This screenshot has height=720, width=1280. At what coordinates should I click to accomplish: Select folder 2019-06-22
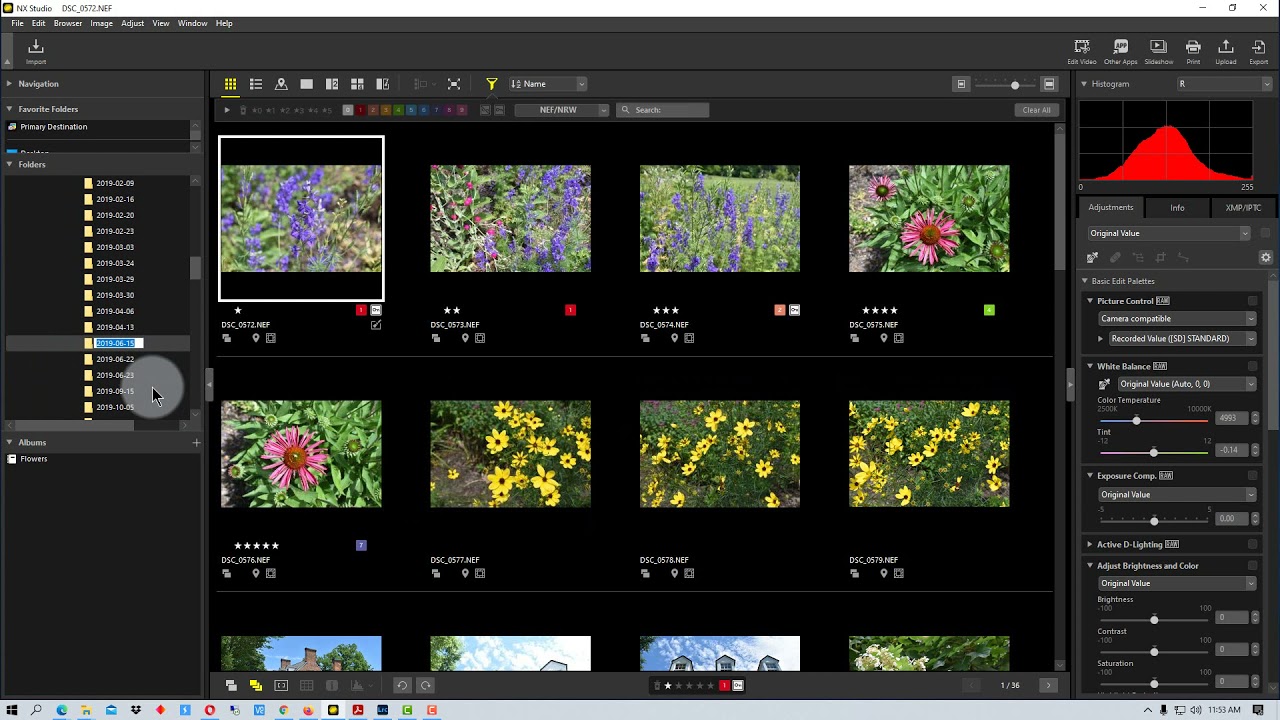pyautogui.click(x=115, y=359)
